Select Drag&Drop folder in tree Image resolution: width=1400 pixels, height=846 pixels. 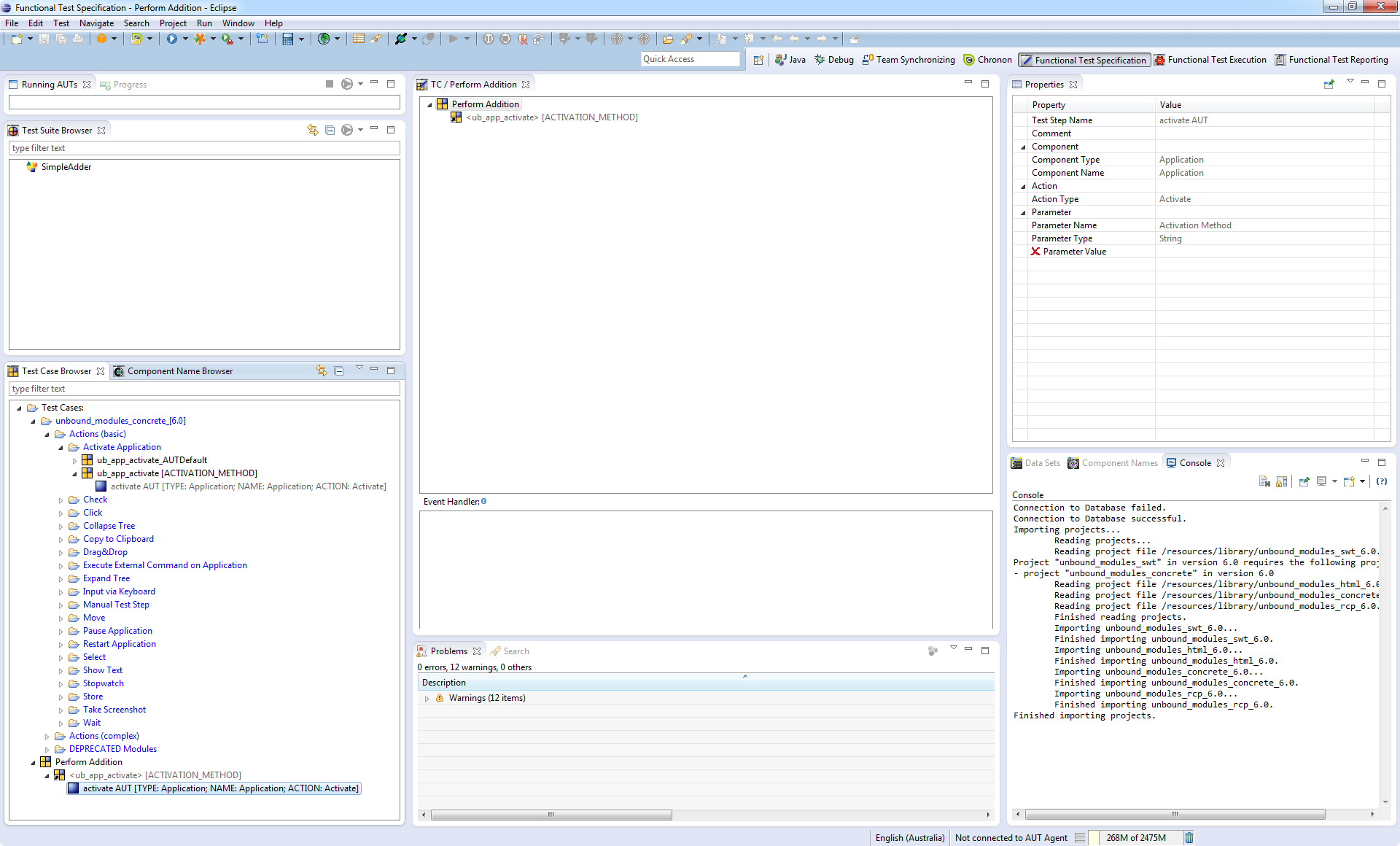coord(105,552)
